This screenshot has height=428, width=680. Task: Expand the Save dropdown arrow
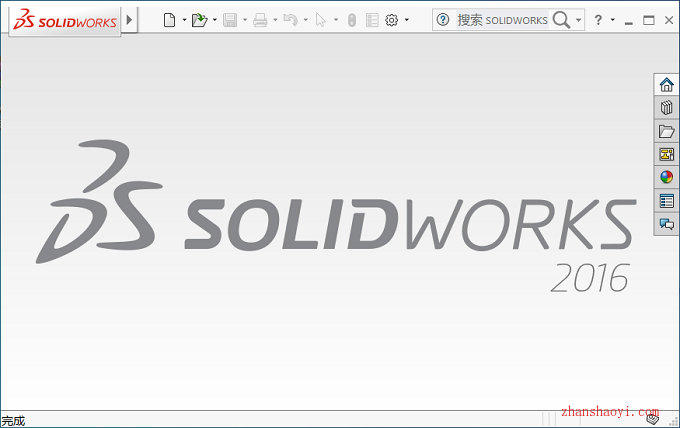[x=245, y=20]
